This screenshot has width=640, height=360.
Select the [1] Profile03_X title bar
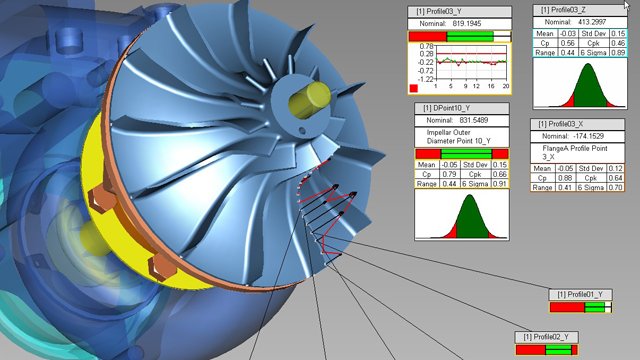[x=577, y=124]
